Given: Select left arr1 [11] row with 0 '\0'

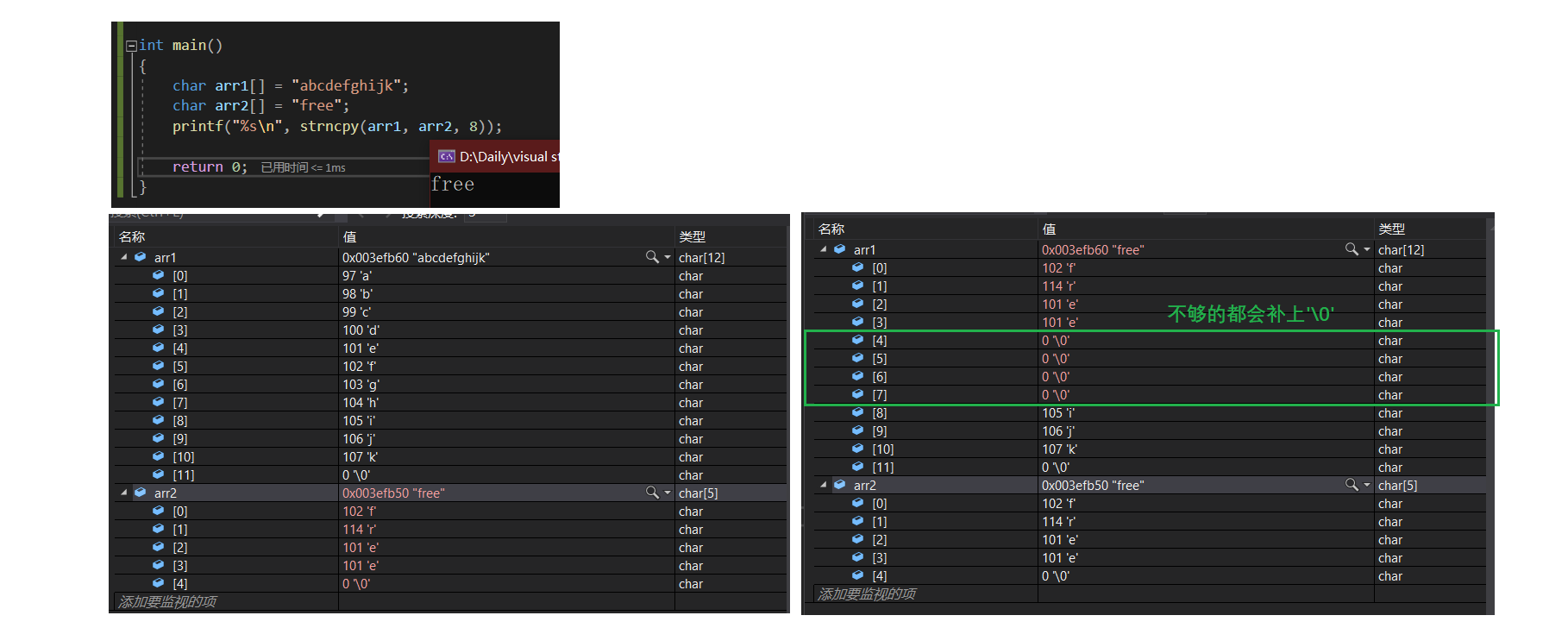Looking at the screenshot, I should [450, 474].
